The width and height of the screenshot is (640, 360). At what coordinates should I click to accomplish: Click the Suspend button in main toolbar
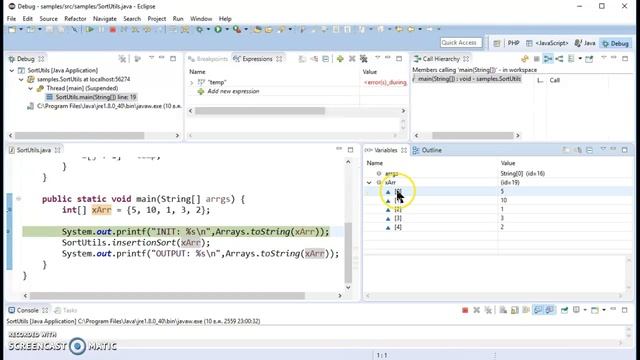(x=101, y=29)
